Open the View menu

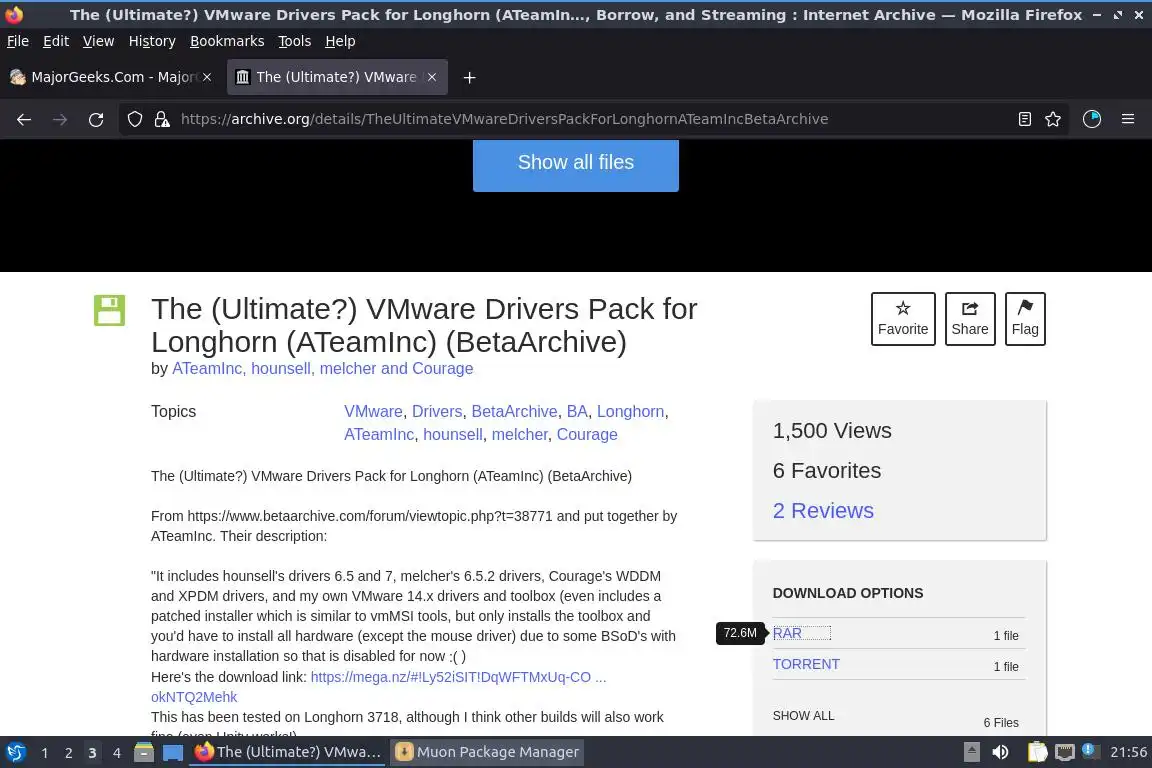(98, 41)
